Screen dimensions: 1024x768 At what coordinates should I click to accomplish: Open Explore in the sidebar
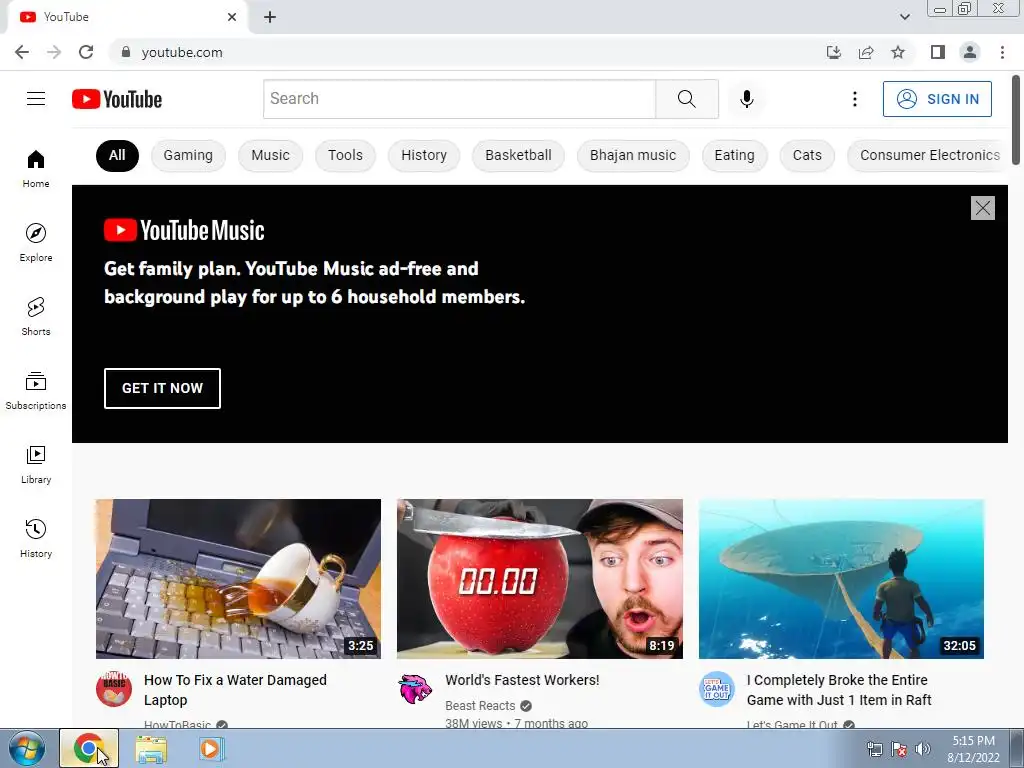tap(36, 242)
